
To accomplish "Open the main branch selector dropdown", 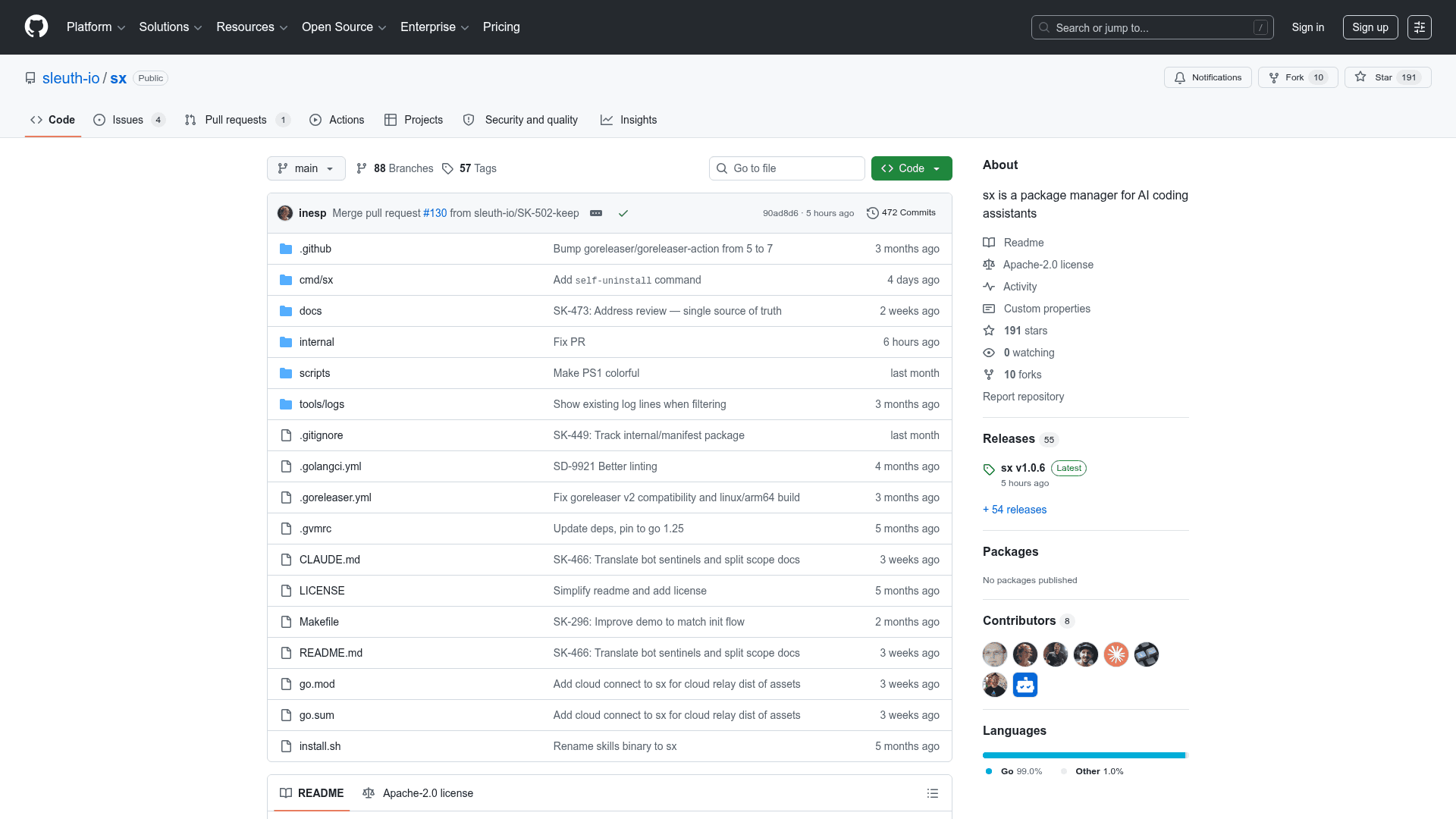I will 306,168.
